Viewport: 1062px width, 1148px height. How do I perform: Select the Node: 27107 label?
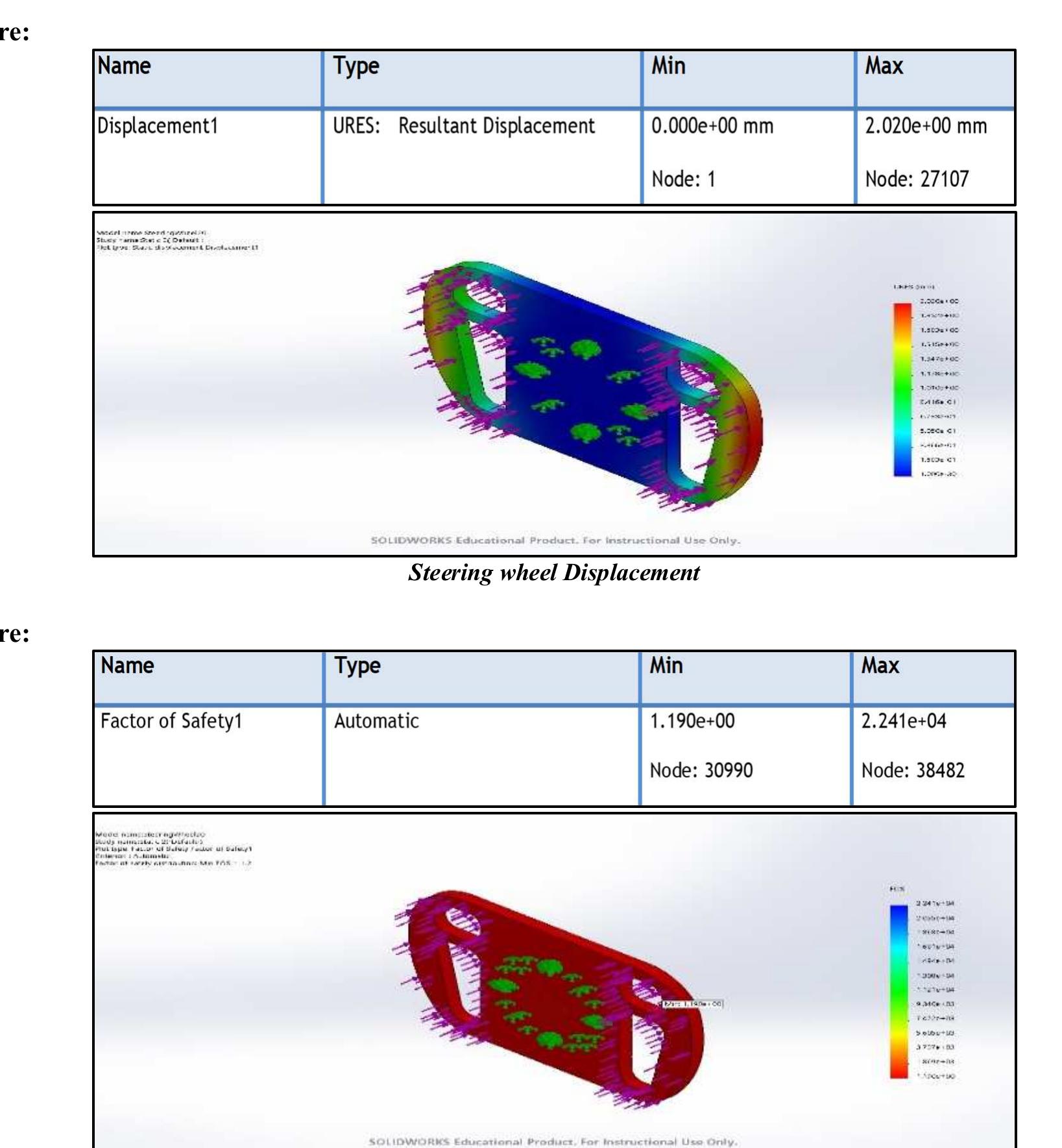[x=916, y=179]
